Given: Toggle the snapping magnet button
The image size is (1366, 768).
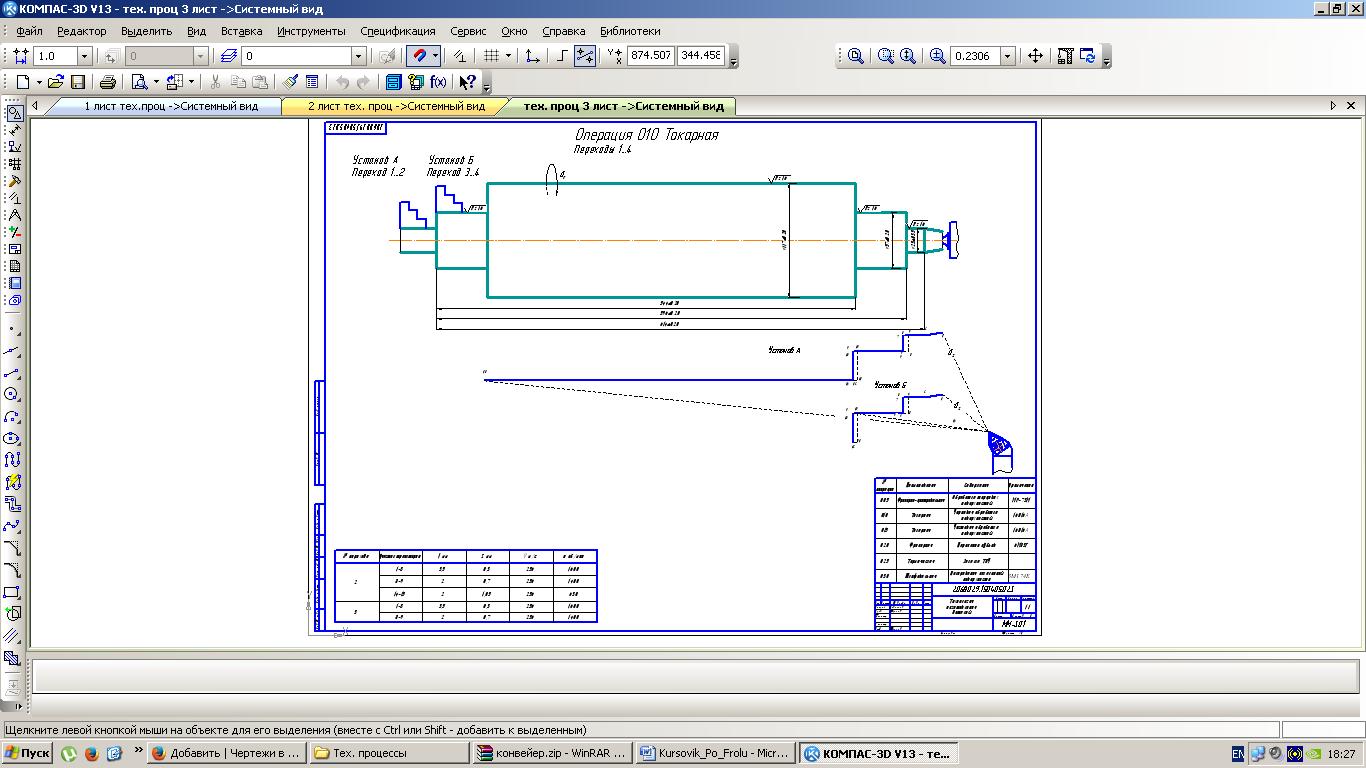Looking at the screenshot, I should coord(419,56).
